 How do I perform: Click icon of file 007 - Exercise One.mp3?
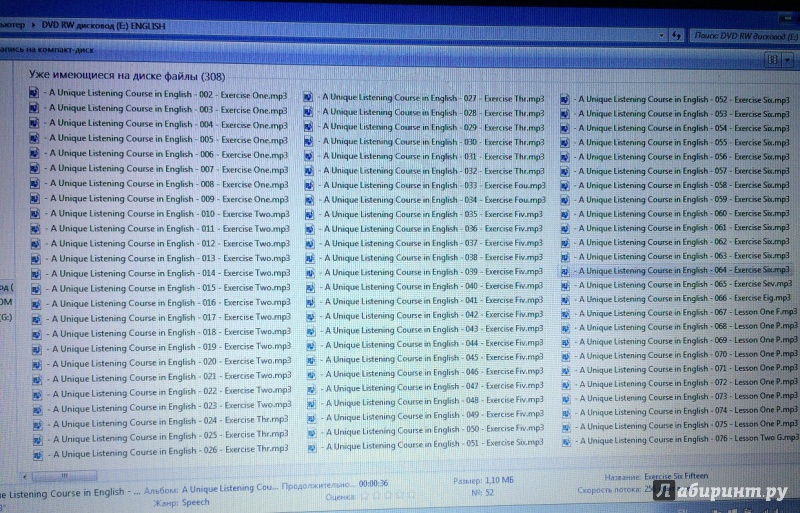[x=35, y=168]
